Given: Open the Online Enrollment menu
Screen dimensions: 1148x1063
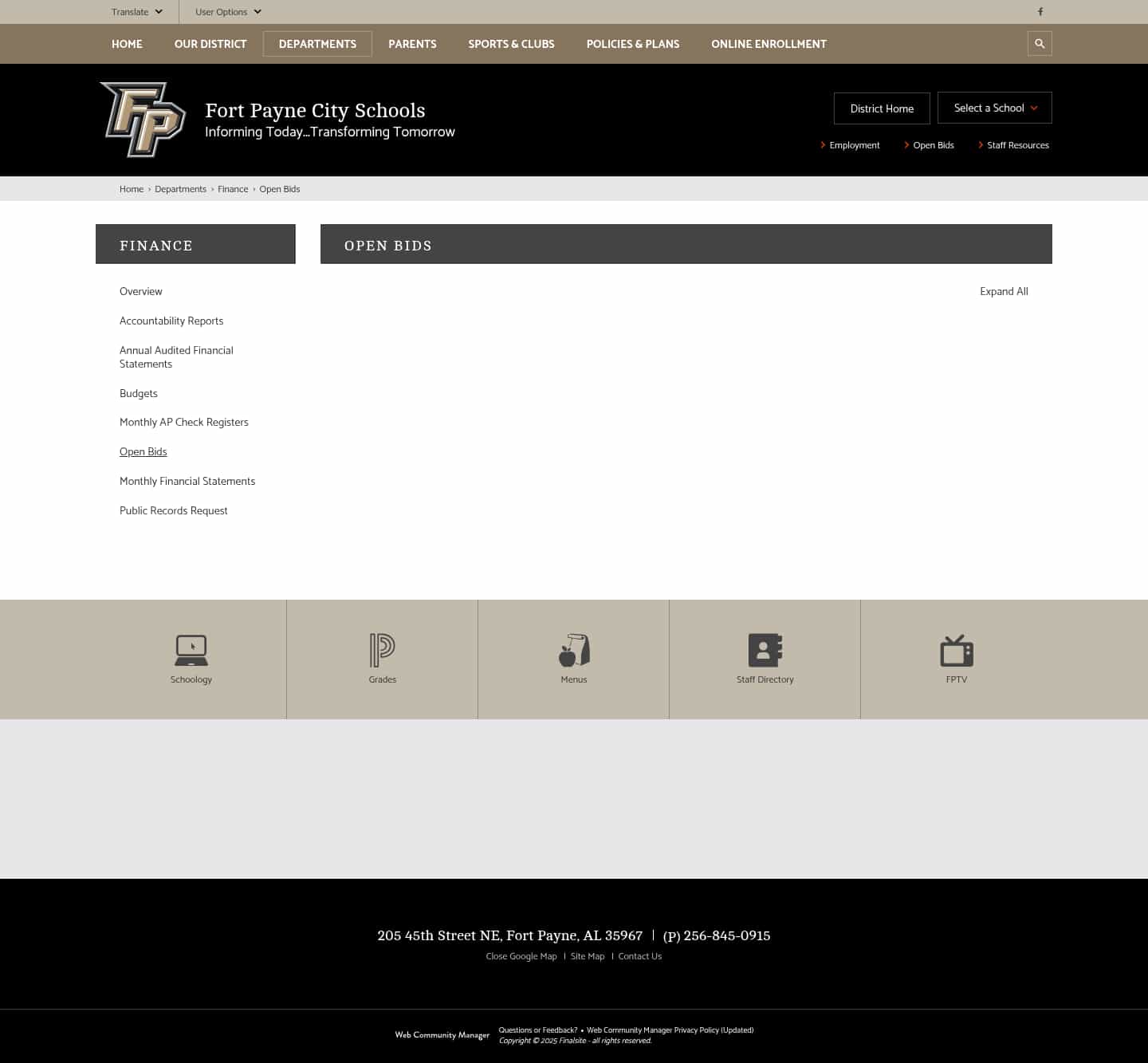Looking at the screenshot, I should (x=769, y=44).
